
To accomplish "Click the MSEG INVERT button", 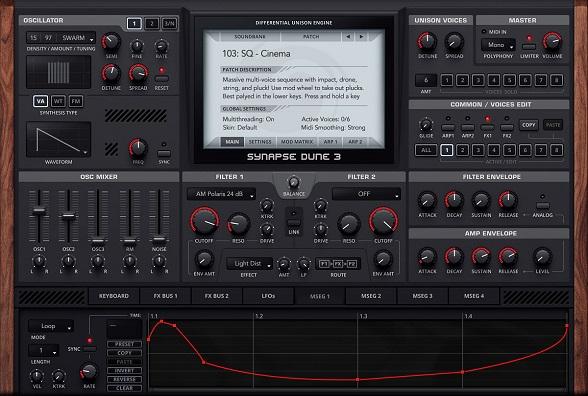I will (124, 370).
